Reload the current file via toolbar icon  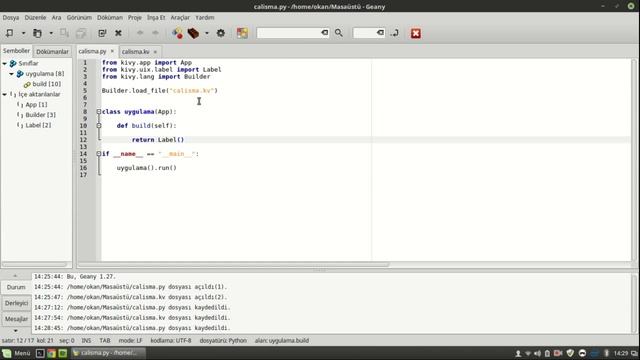[x=102, y=33]
